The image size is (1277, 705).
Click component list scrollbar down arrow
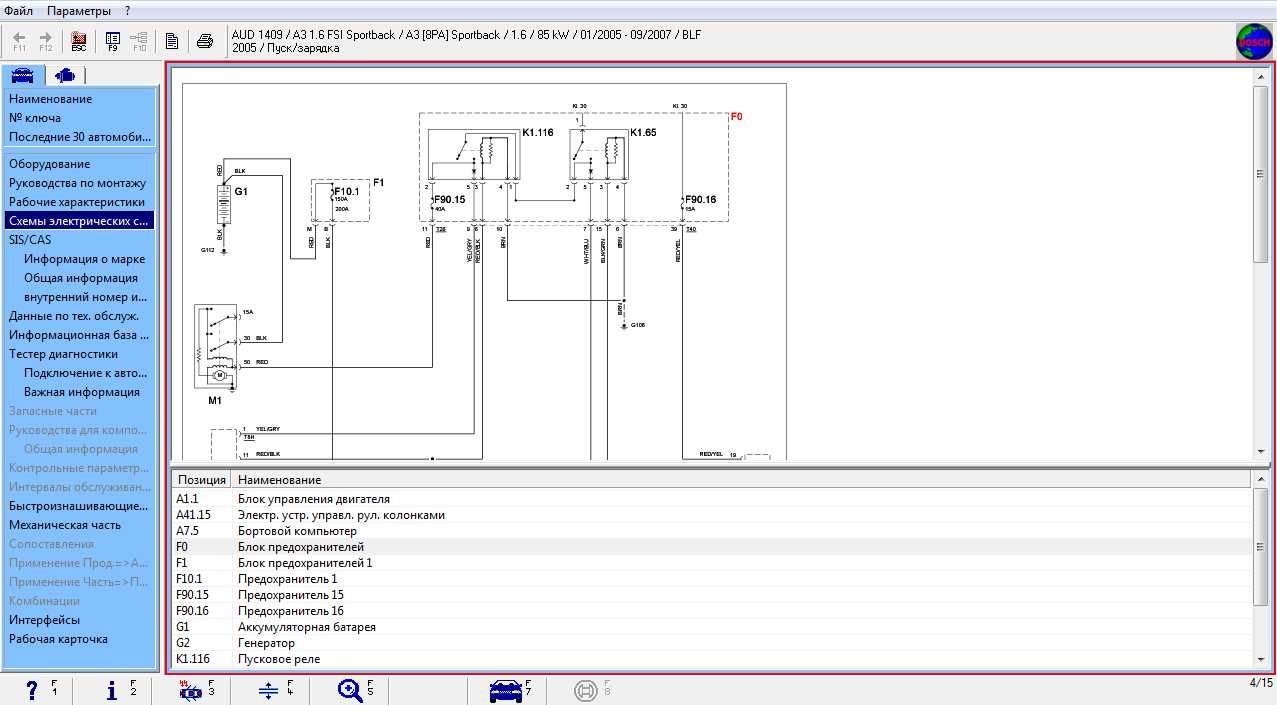point(1261,659)
